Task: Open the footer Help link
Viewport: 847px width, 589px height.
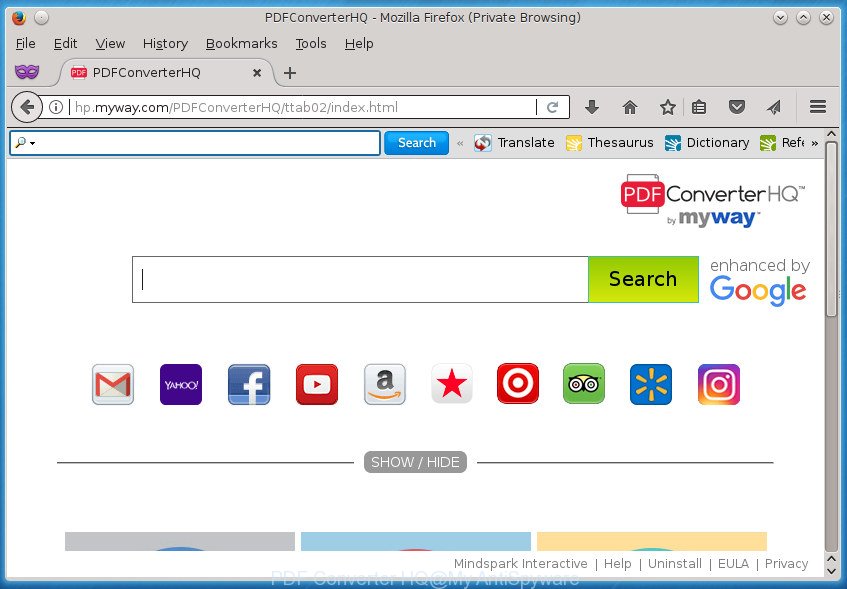Action: click(617, 564)
